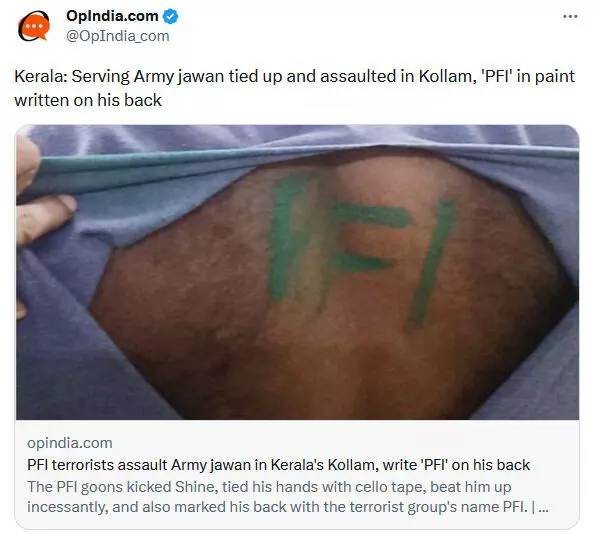Click the trailing ellipsis in card description

544,508
